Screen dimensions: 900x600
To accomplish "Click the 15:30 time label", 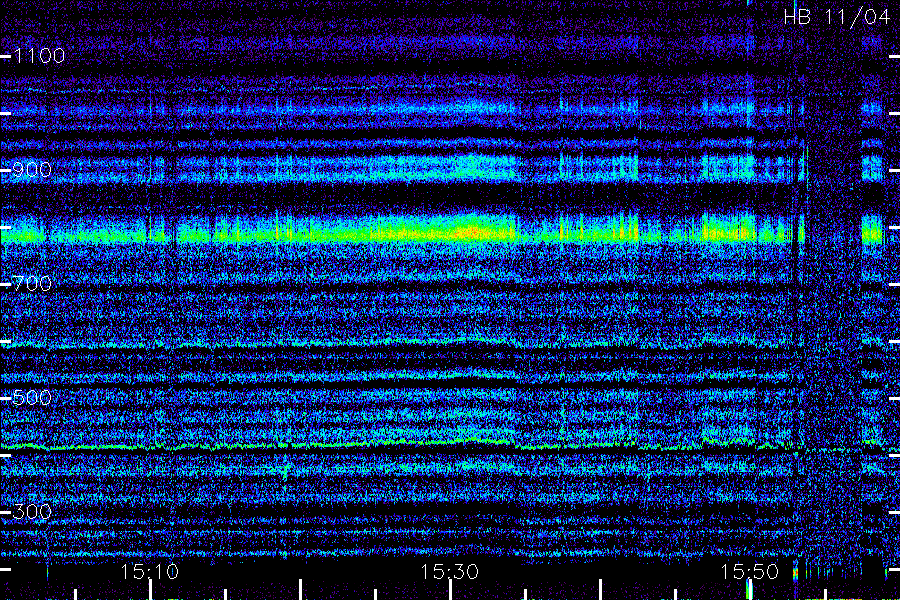I will tap(449, 572).
